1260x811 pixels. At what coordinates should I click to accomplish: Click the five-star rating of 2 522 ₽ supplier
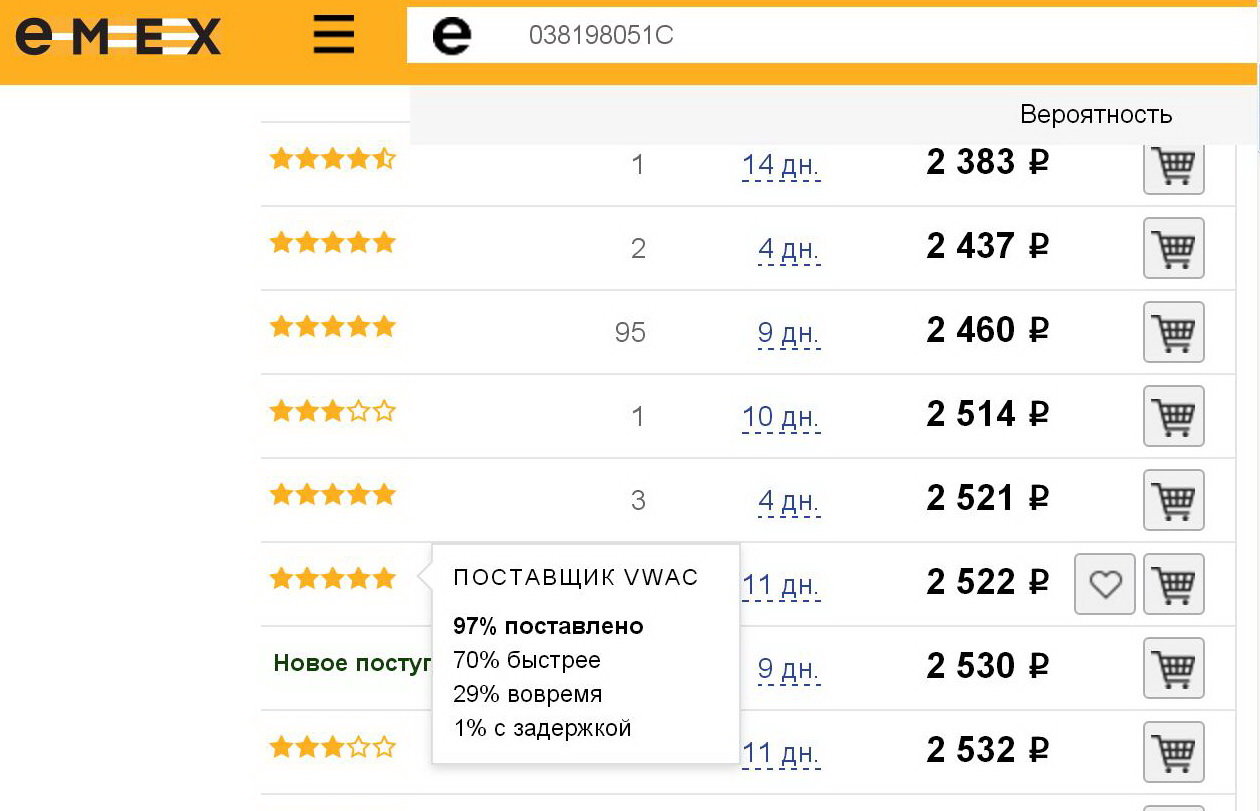333,578
